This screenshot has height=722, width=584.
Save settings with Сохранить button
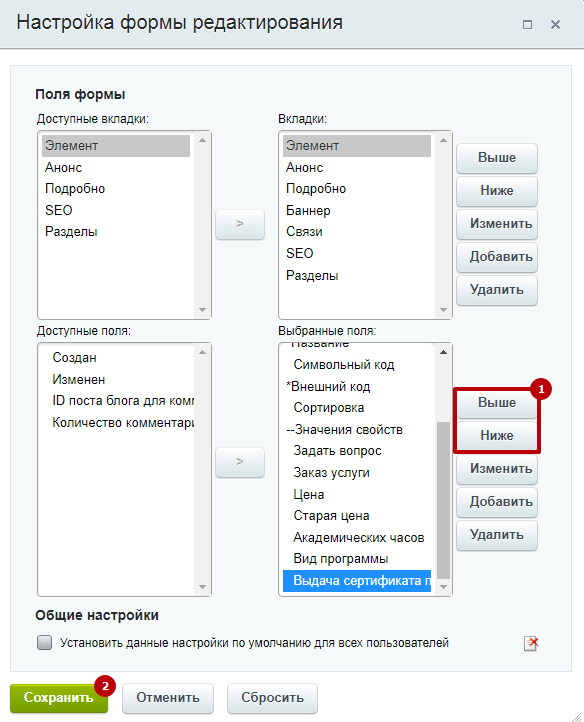tap(59, 698)
